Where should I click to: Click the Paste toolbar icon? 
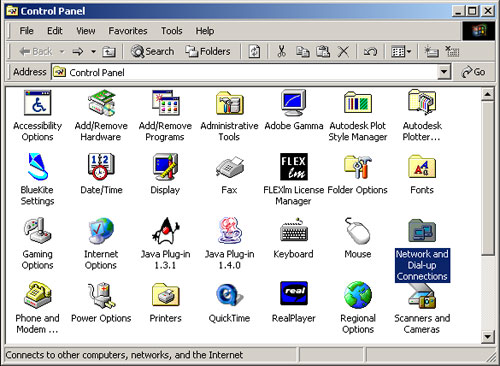tap(323, 52)
